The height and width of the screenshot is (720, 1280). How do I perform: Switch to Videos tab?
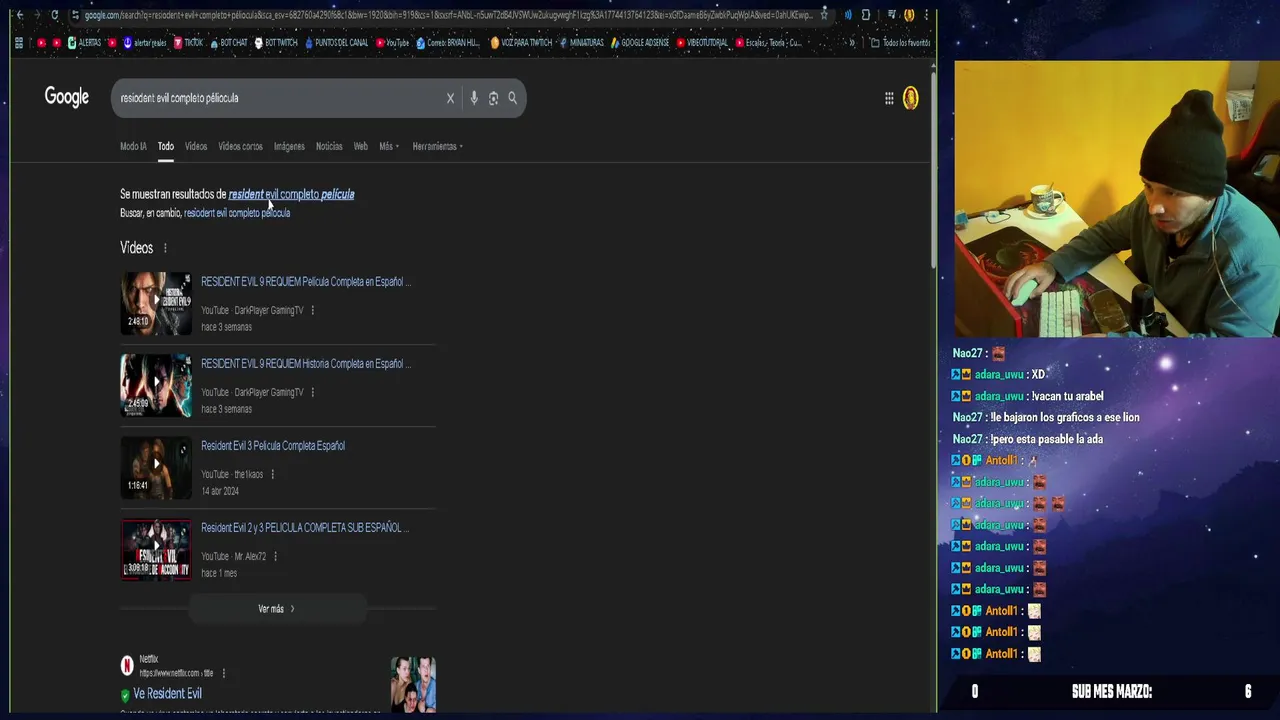pos(196,146)
